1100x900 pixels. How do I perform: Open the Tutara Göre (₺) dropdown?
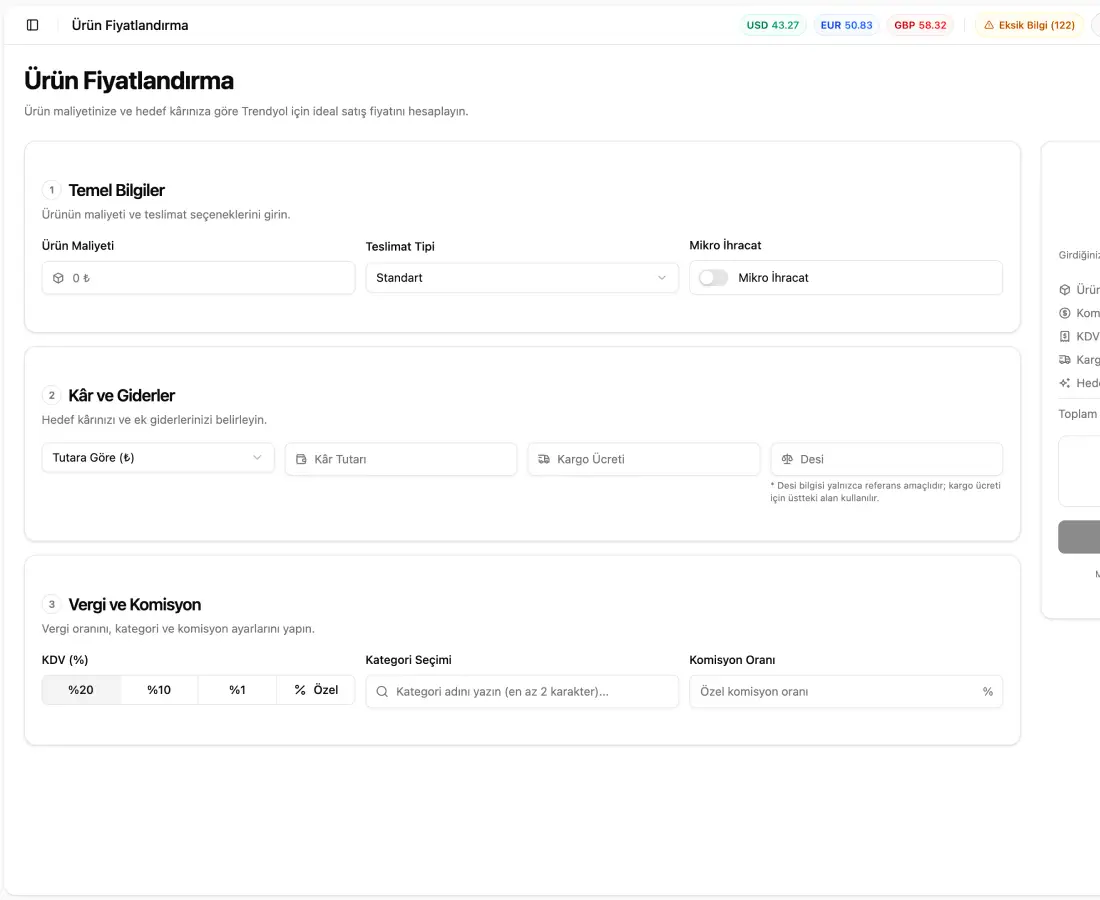[x=158, y=457]
